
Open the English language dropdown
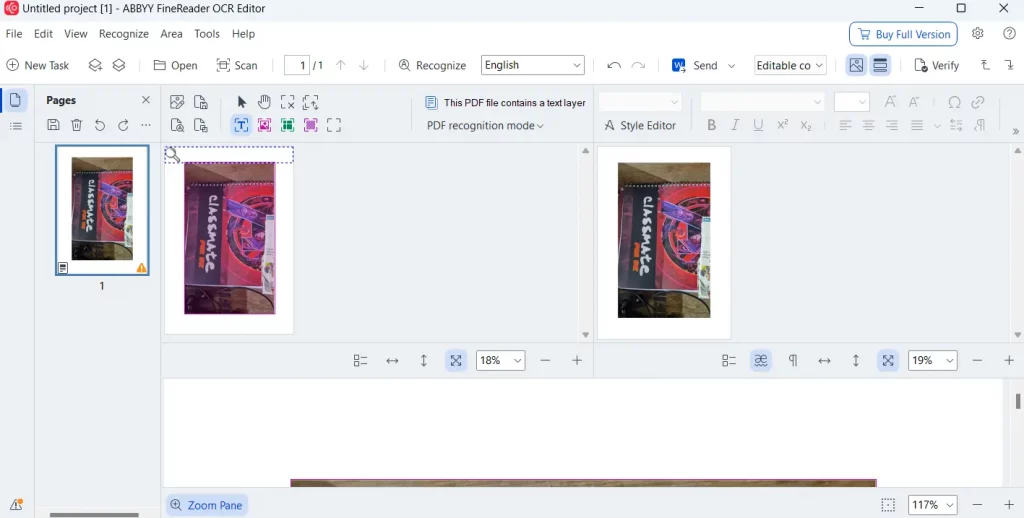532,65
